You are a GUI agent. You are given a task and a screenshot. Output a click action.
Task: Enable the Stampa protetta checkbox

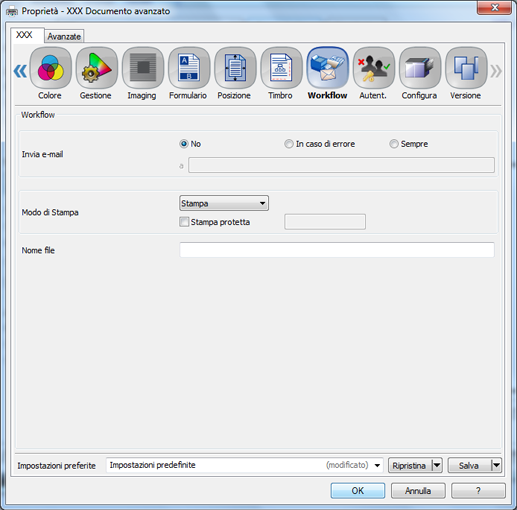[x=184, y=222]
